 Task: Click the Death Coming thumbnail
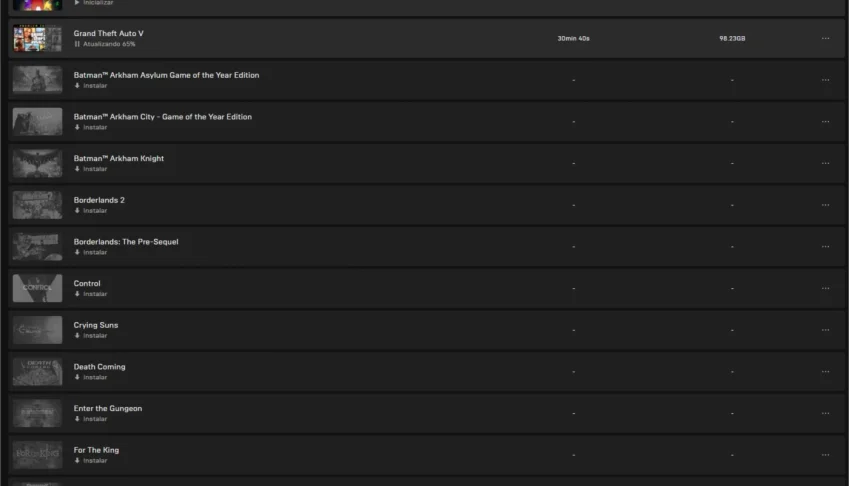(37, 372)
